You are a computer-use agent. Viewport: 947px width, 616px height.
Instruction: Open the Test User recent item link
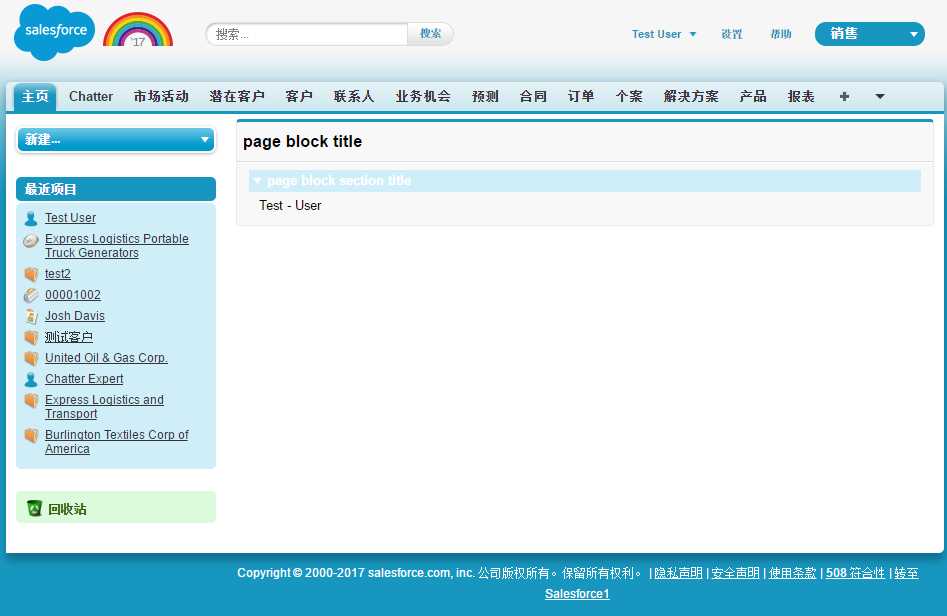pyautogui.click(x=70, y=218)
